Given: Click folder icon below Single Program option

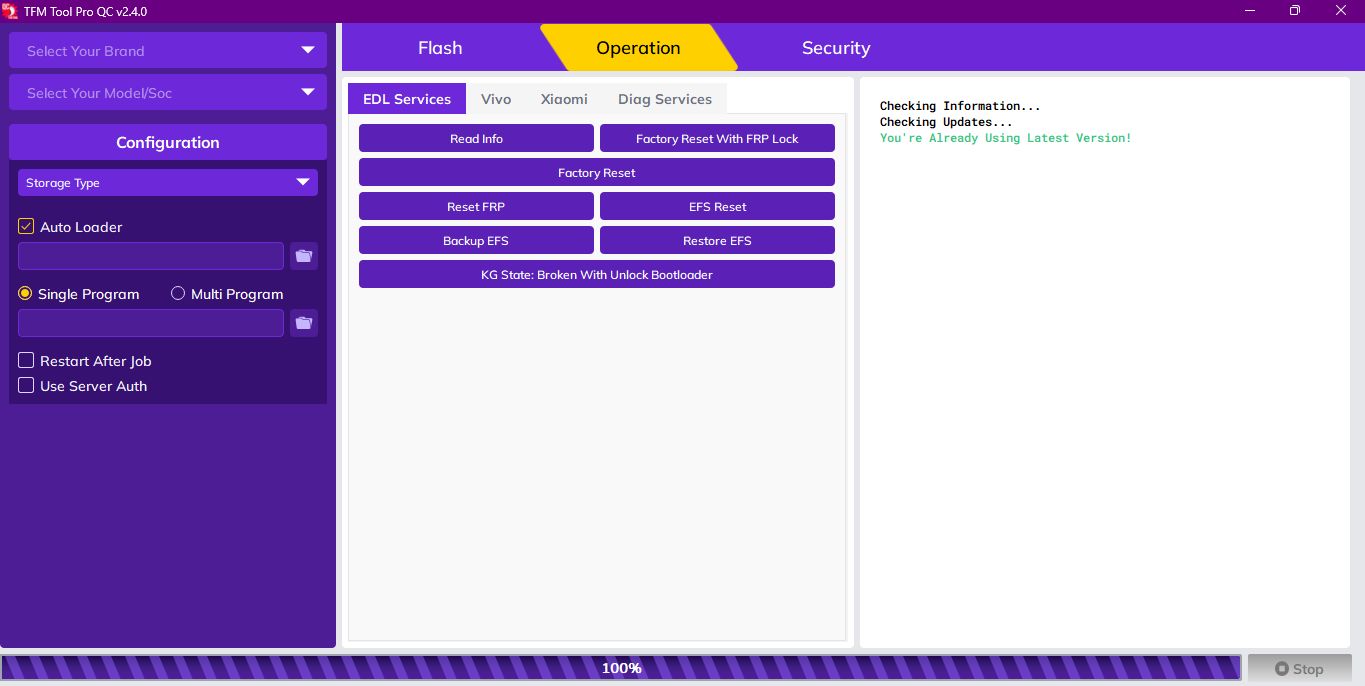Looking at the screenshot, I should pyautogui.click(x=304, y=323).
